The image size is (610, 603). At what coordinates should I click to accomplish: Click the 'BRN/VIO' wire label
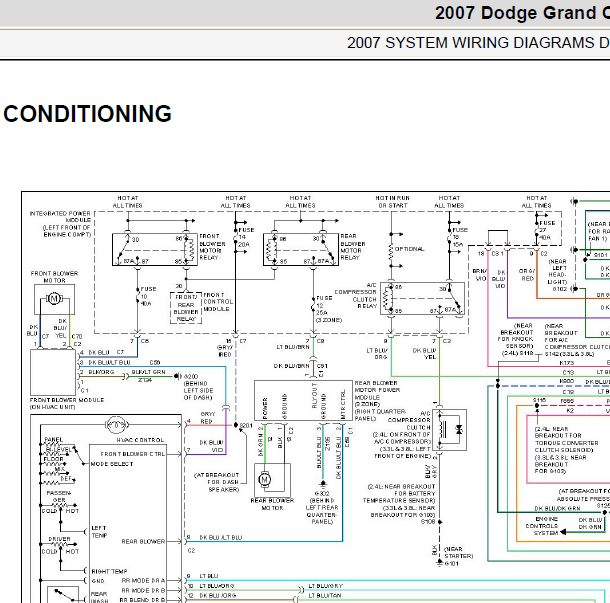480,275
